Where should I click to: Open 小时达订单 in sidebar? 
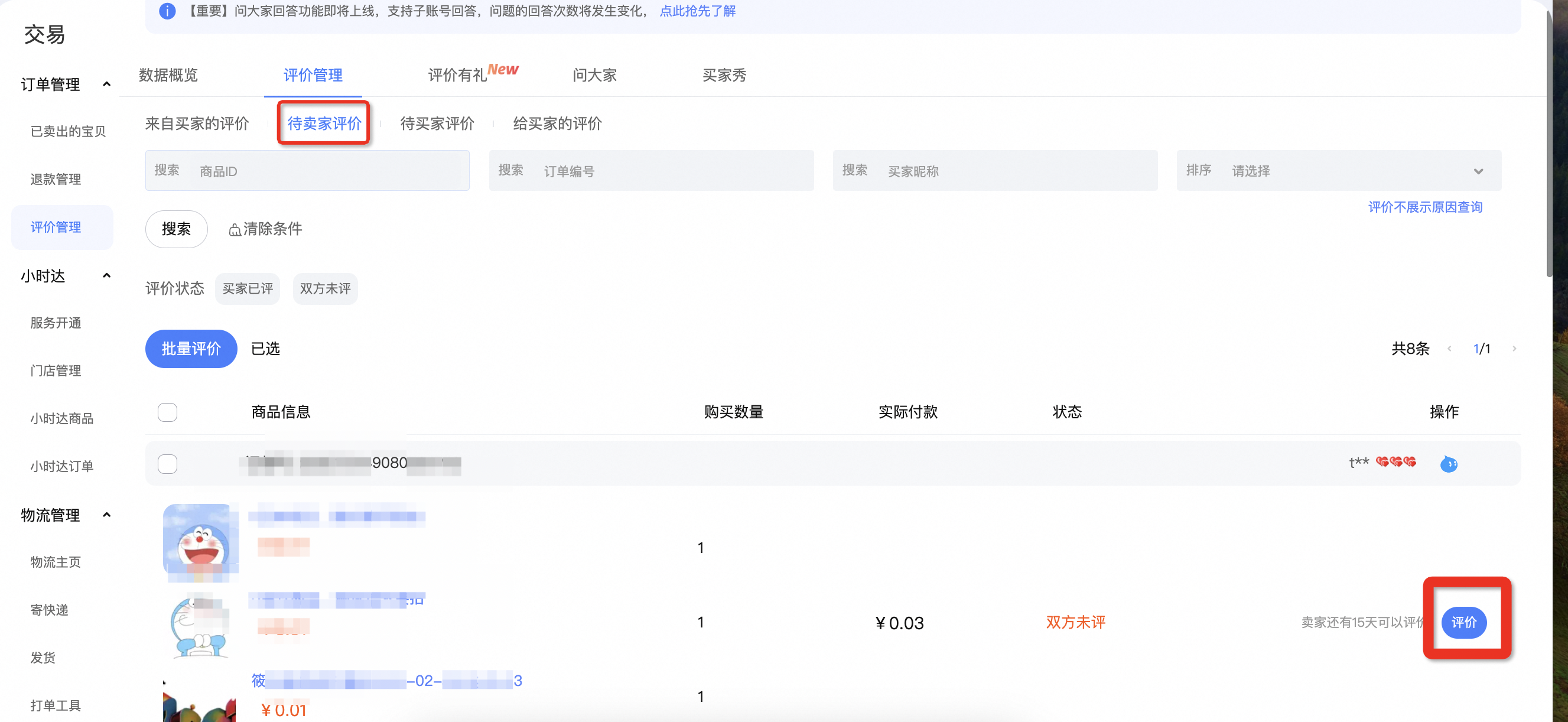point(62,466)
